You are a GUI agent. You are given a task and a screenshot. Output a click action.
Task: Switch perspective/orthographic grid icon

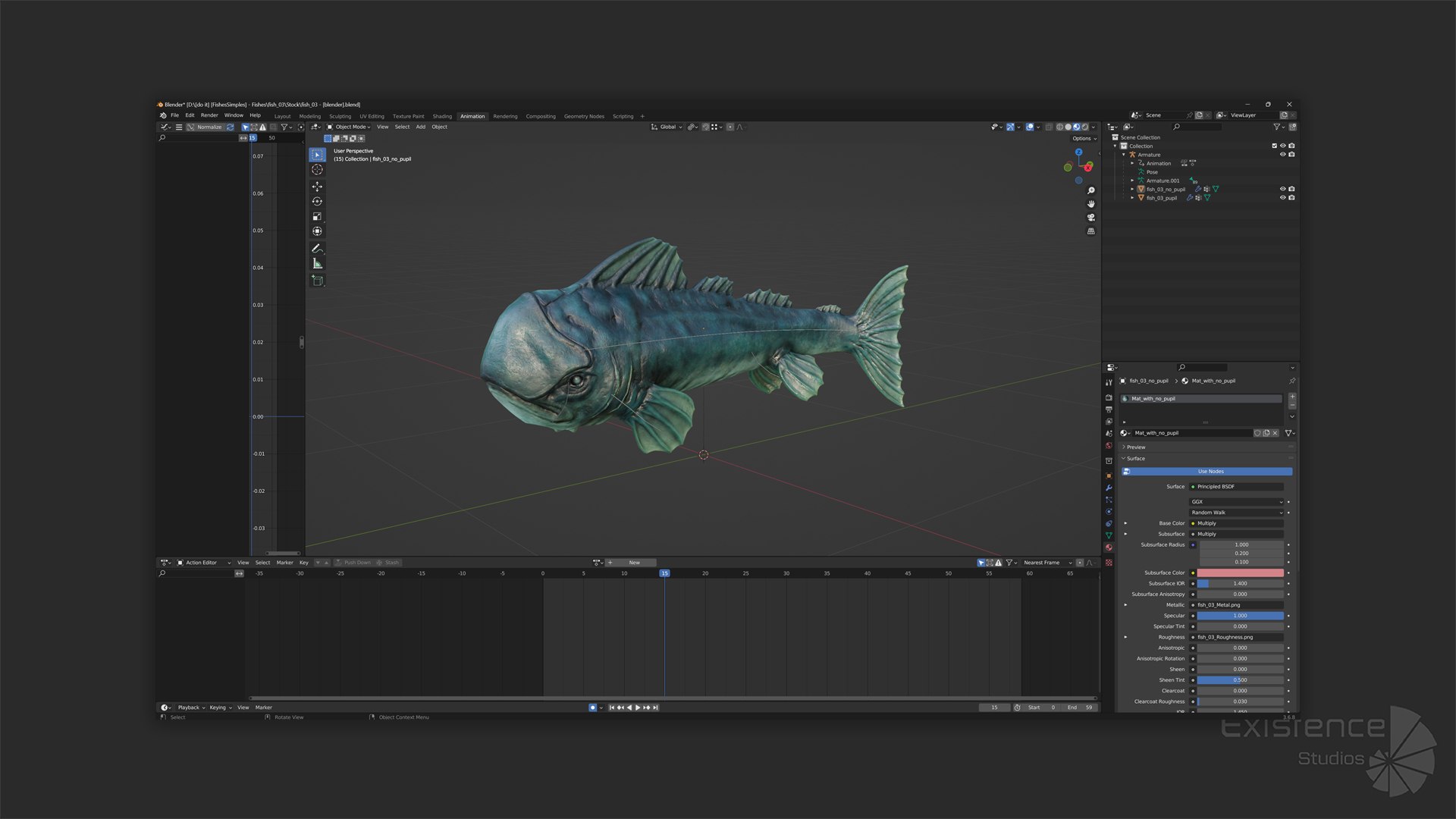[x=1091, y=231]
